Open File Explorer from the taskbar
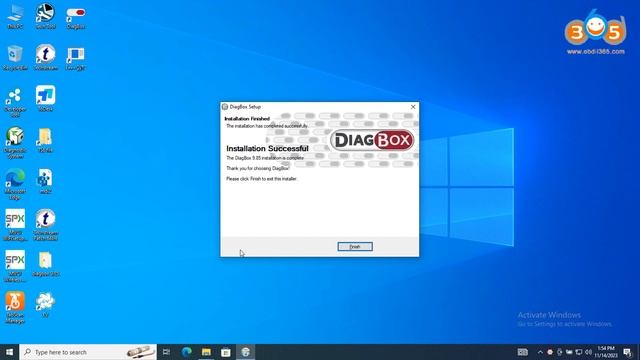 pos(206,352)
